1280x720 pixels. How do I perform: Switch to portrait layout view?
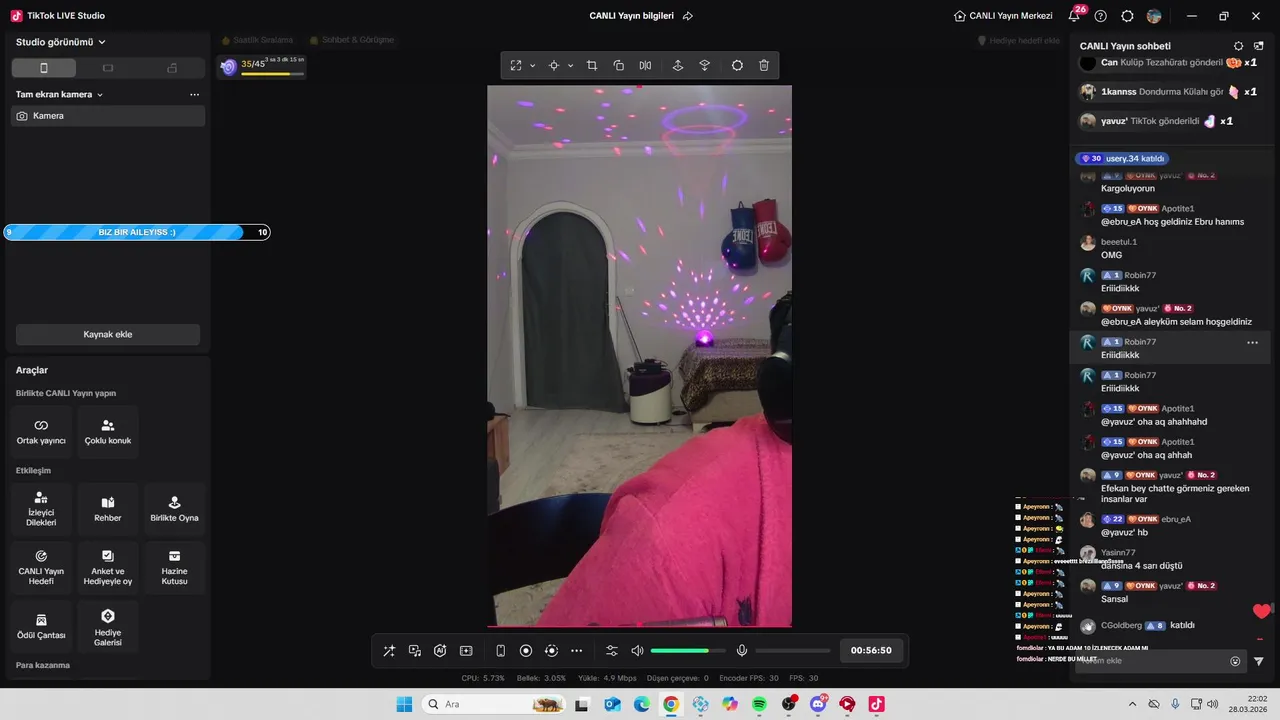tap(43, 68)
